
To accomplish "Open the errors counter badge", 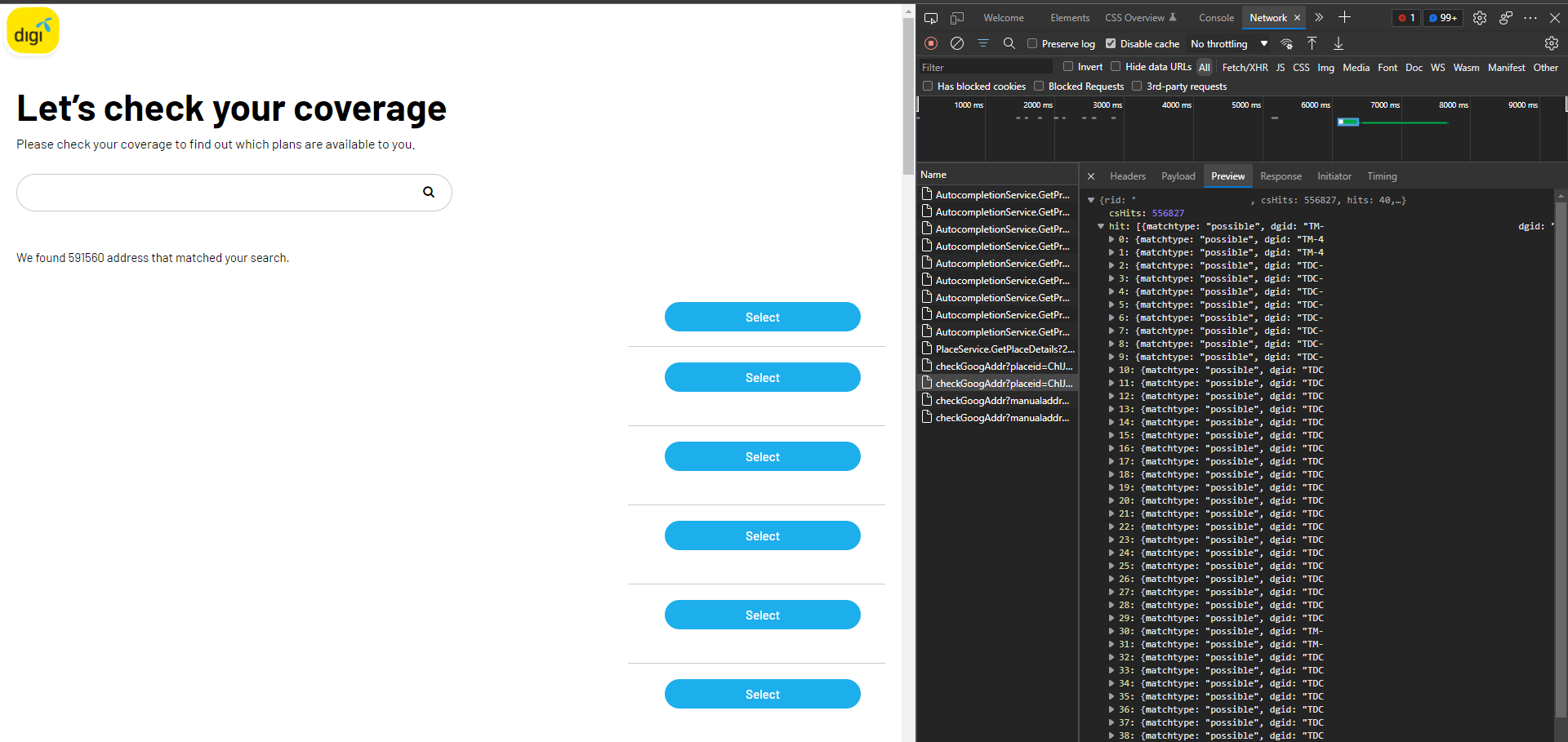I will (1406, 18).
